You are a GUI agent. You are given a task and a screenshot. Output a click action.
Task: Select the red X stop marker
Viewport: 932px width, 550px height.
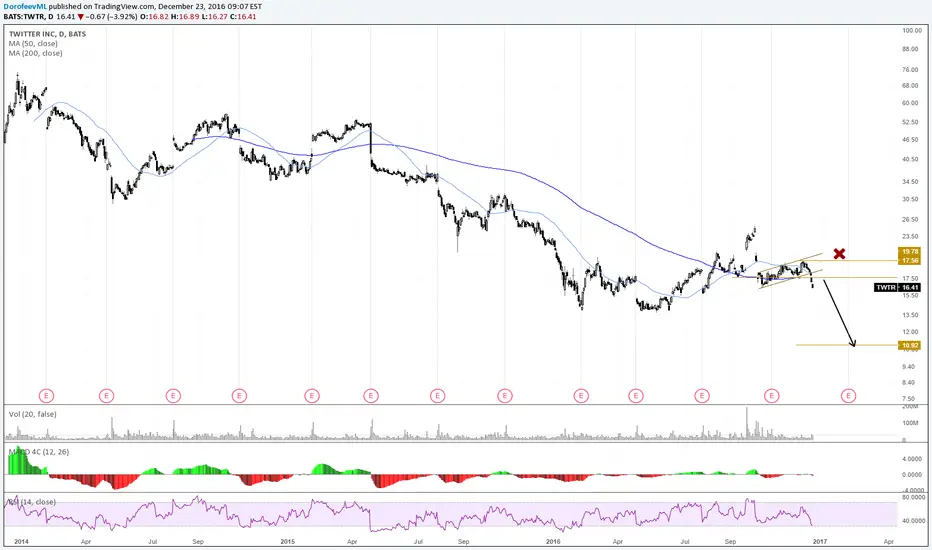(x=839, y=254)
